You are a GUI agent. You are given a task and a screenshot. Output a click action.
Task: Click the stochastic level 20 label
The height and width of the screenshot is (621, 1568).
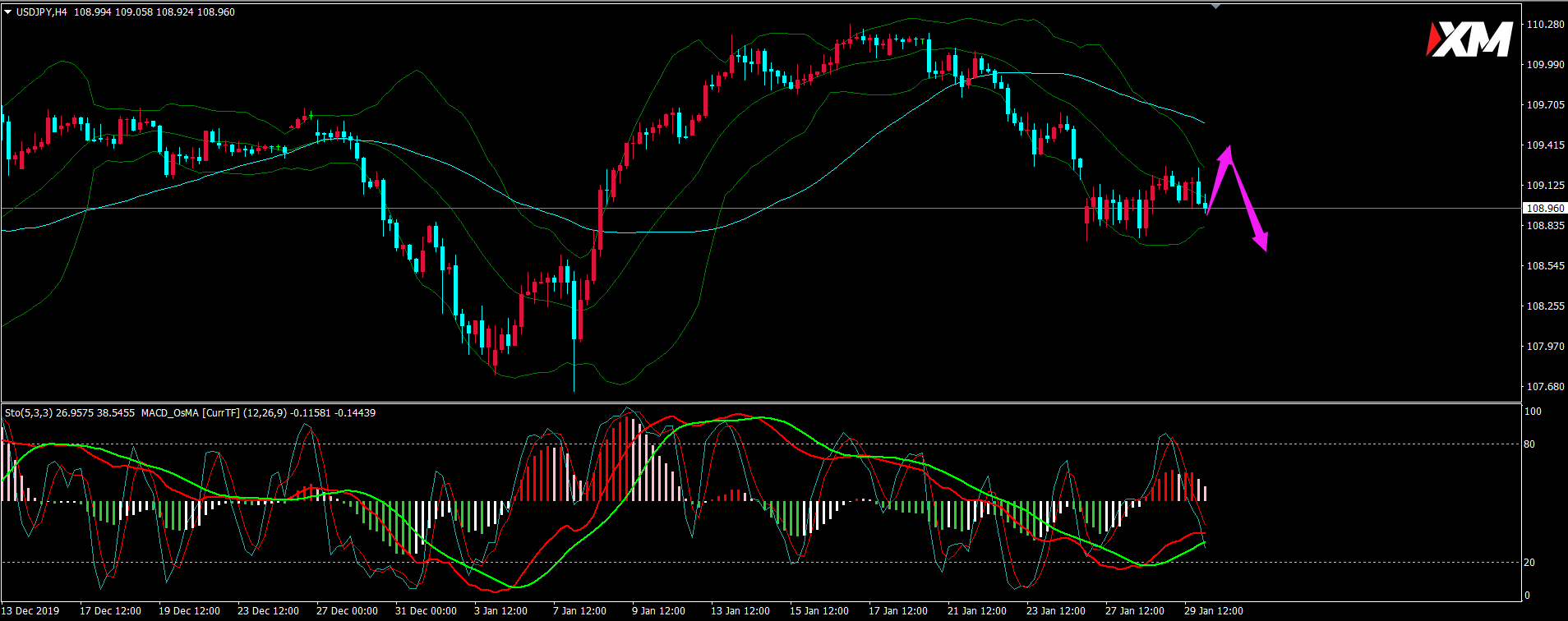click(x=1529, y=563)
